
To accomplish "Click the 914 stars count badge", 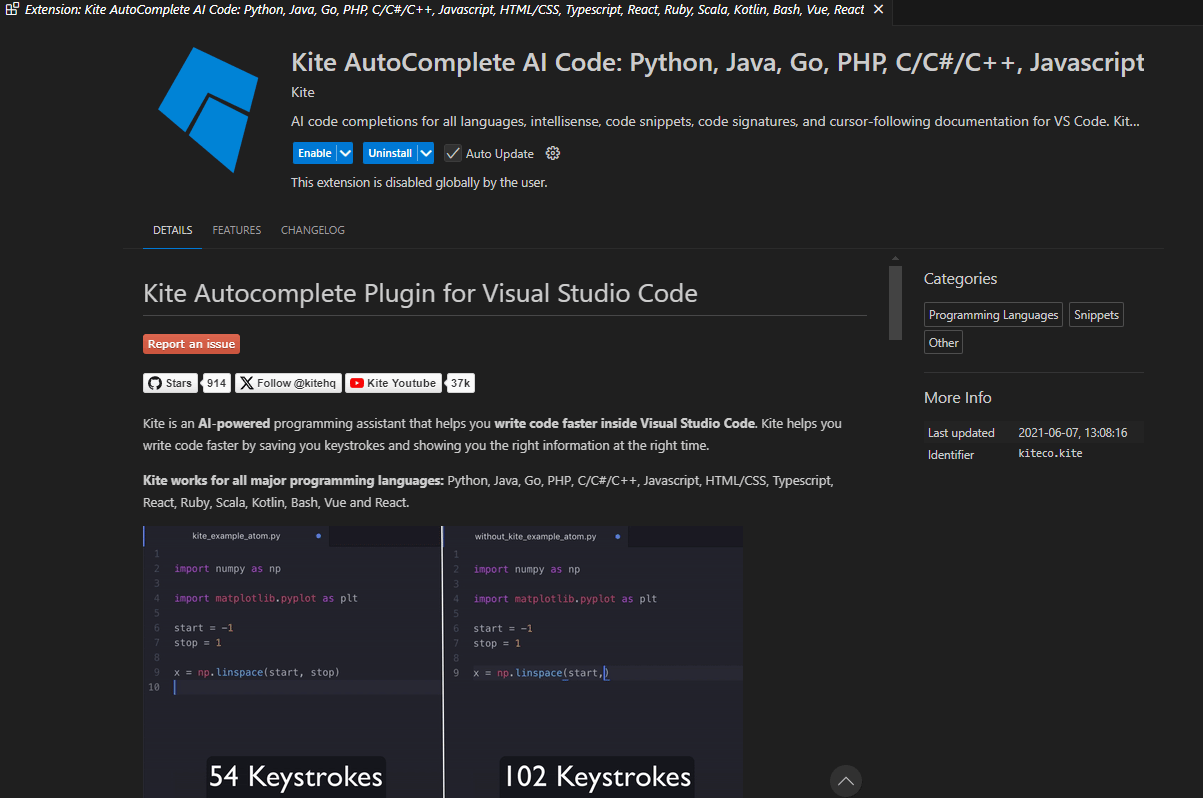I will pos(216,383).
